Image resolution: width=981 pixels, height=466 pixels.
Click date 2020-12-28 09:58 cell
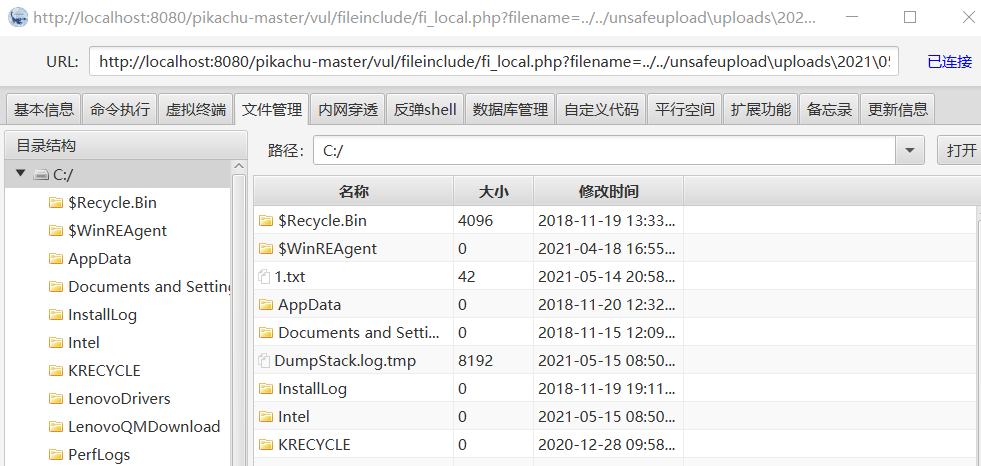tap(607, 444)
